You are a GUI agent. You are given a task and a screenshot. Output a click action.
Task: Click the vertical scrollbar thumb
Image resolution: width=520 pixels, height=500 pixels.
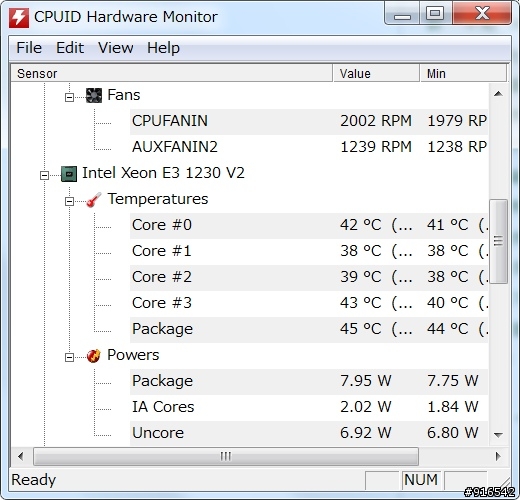pos(498,241)
